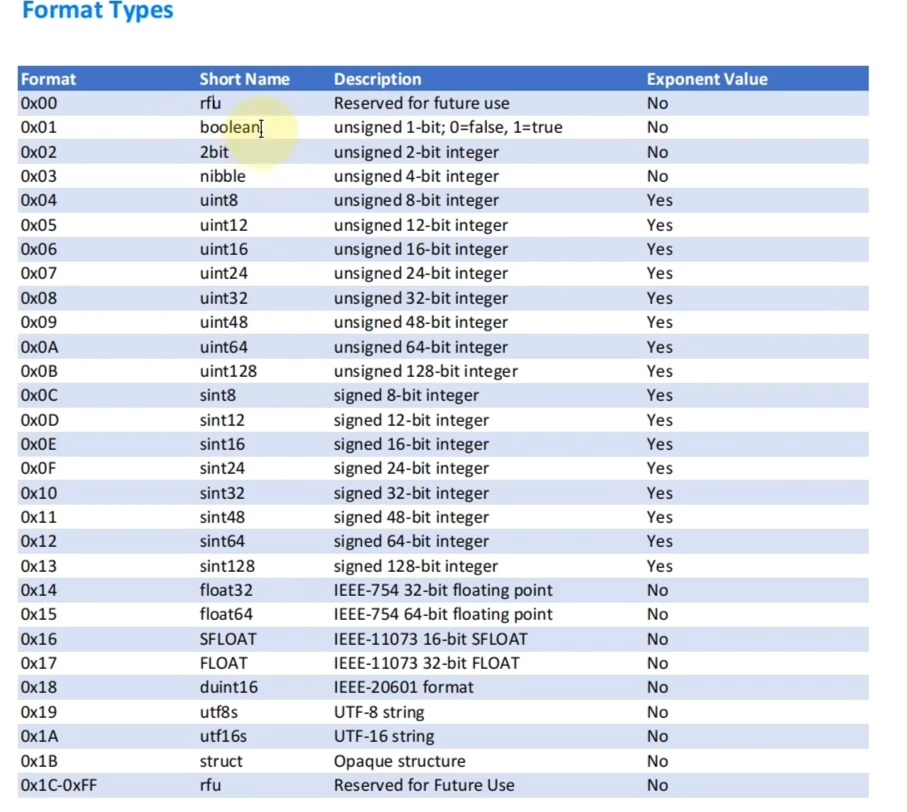This screenshot has width=907, height=812.
Task: Click the 'sint48' short name
Action: click(x=222, y=518)
